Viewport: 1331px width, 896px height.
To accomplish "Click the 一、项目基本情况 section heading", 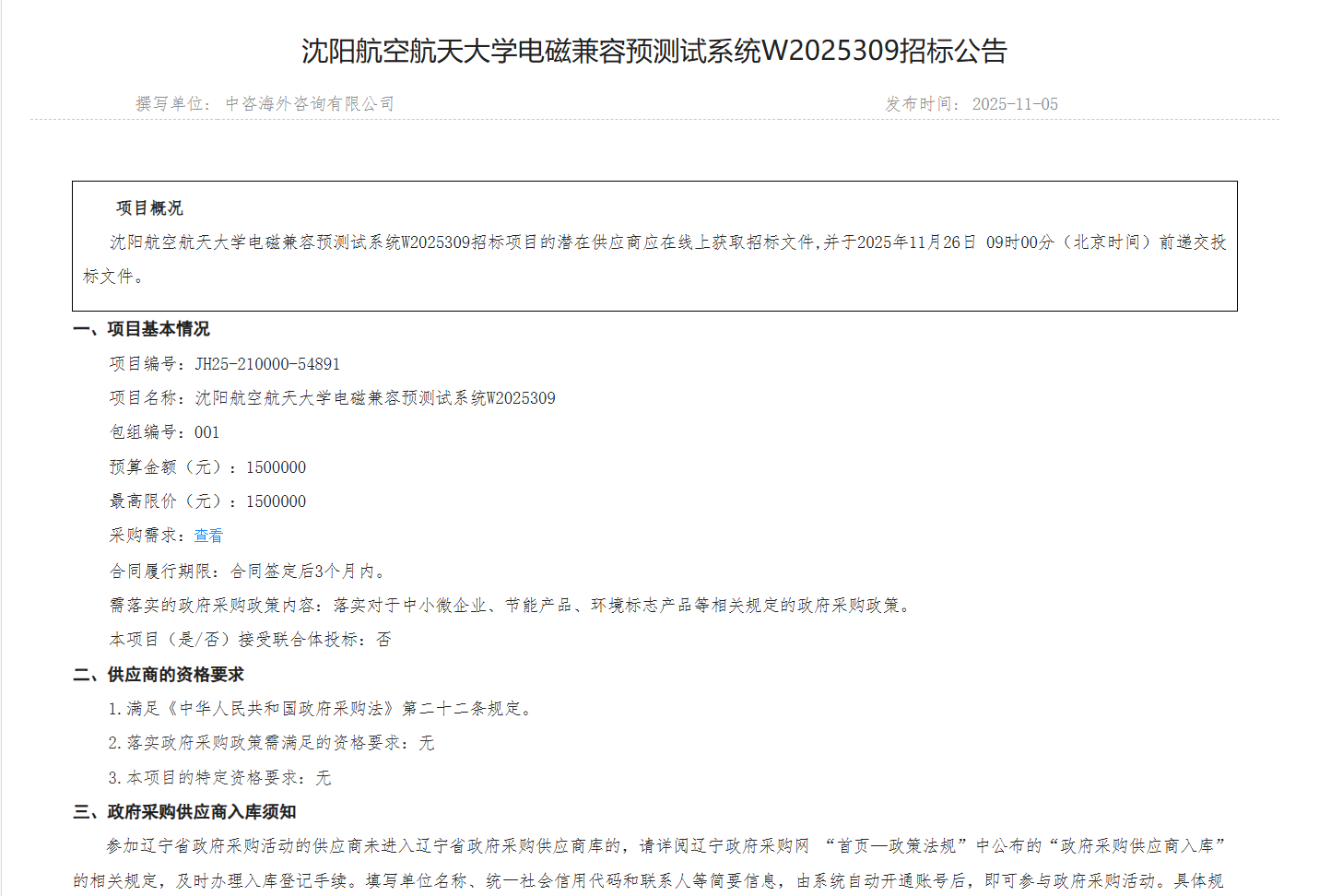I will [142, 329].
